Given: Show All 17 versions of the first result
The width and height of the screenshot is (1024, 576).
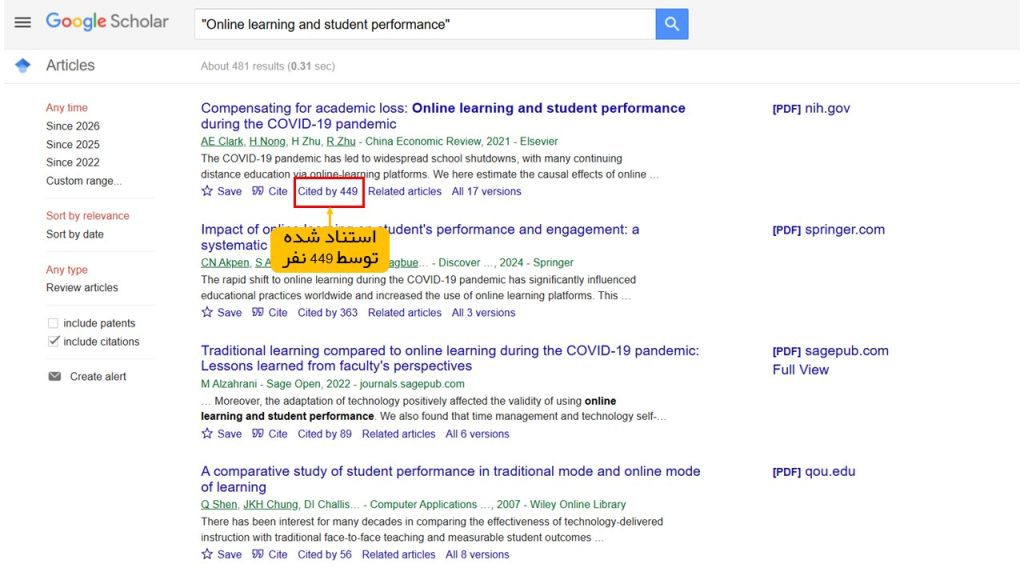Looking at the screenshot, I should (x=487, y=191).
